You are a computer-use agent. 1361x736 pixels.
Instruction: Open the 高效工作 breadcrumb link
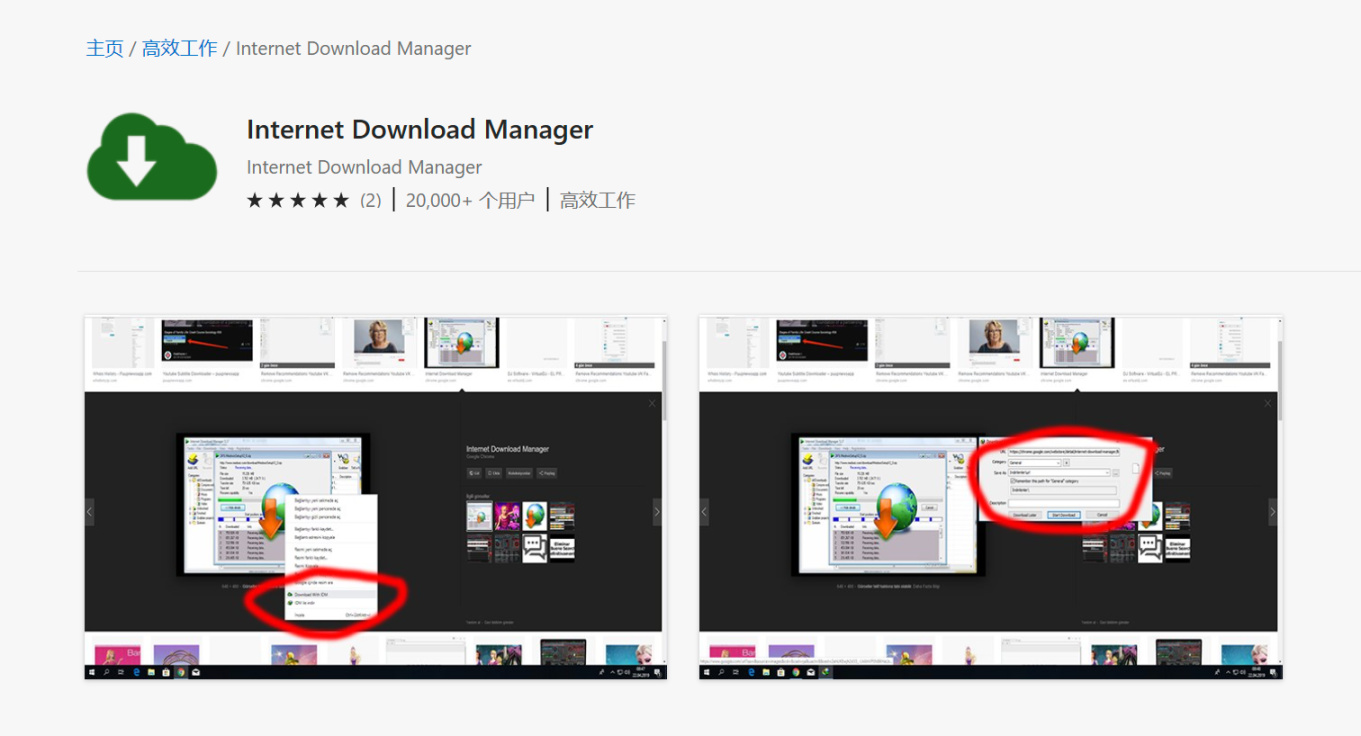(x=179, y=48)
